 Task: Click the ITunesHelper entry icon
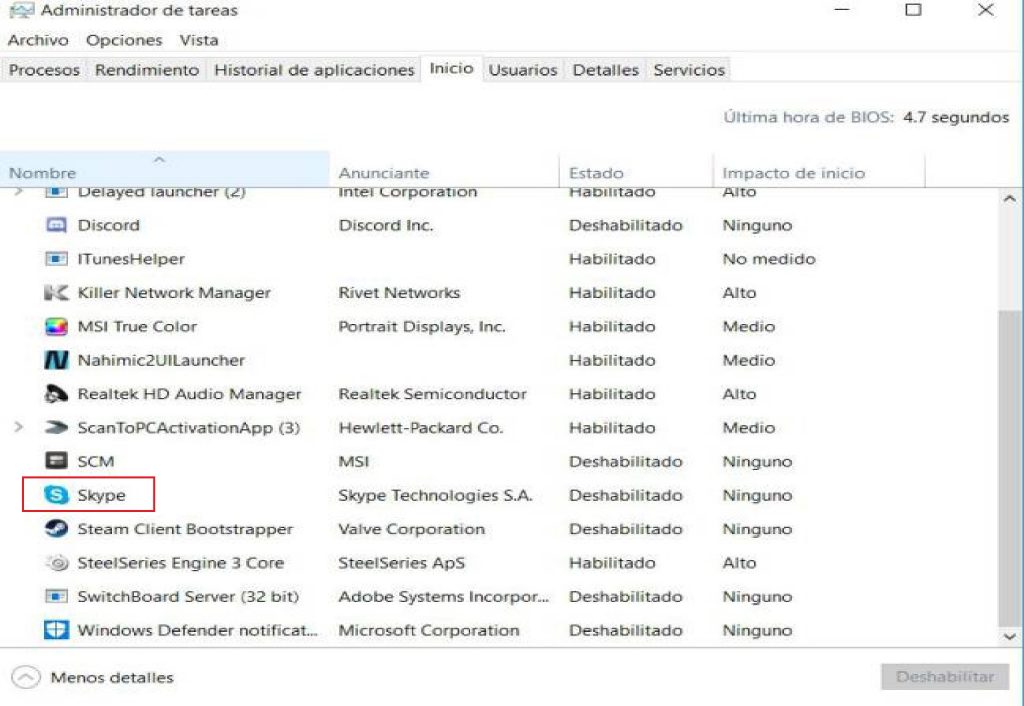(x=56, y=259)
